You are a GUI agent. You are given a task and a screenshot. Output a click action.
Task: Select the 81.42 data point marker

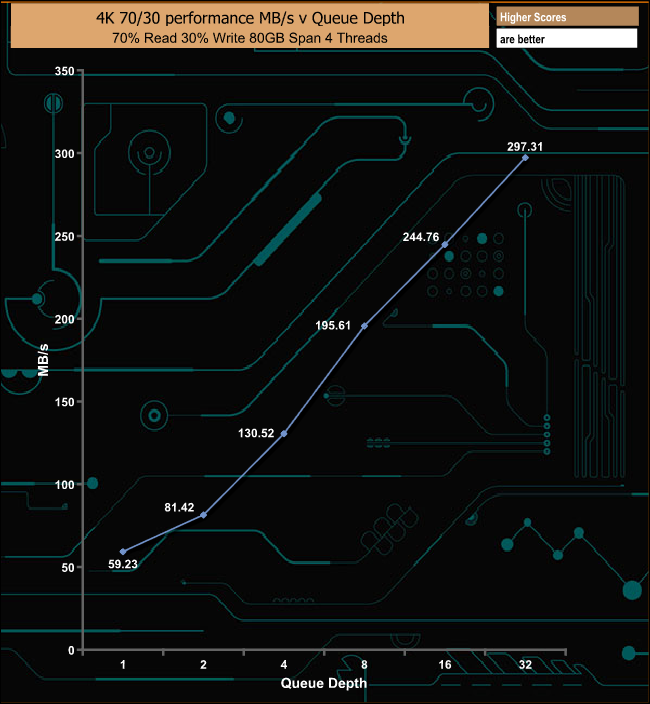click(x=204, y=515)
